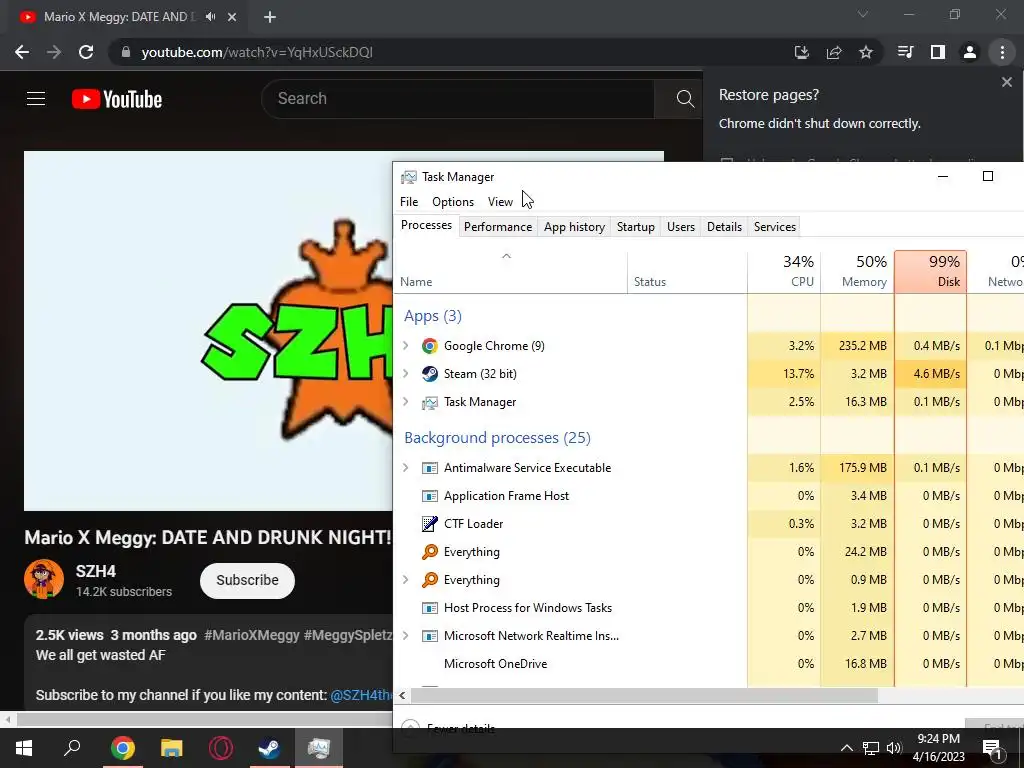Viewport: 1024px width, 768px height.
Task: Click the Task Manager horizontal scrollbar
Action: coord(644,696)
